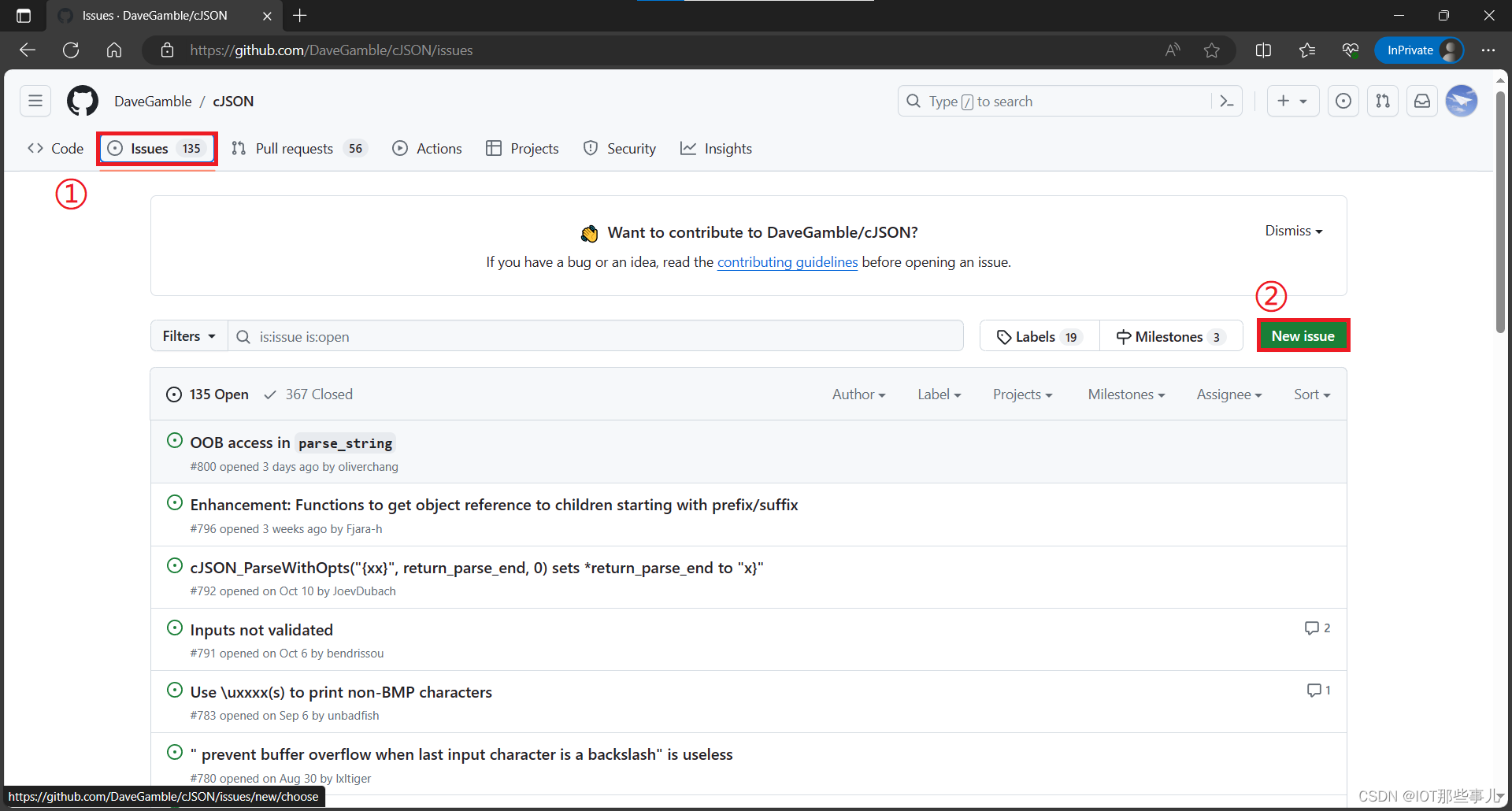This screenshot has height=811, width=1512.
Task: Click the browser back arrow
Action: click(x=28, y=50)
